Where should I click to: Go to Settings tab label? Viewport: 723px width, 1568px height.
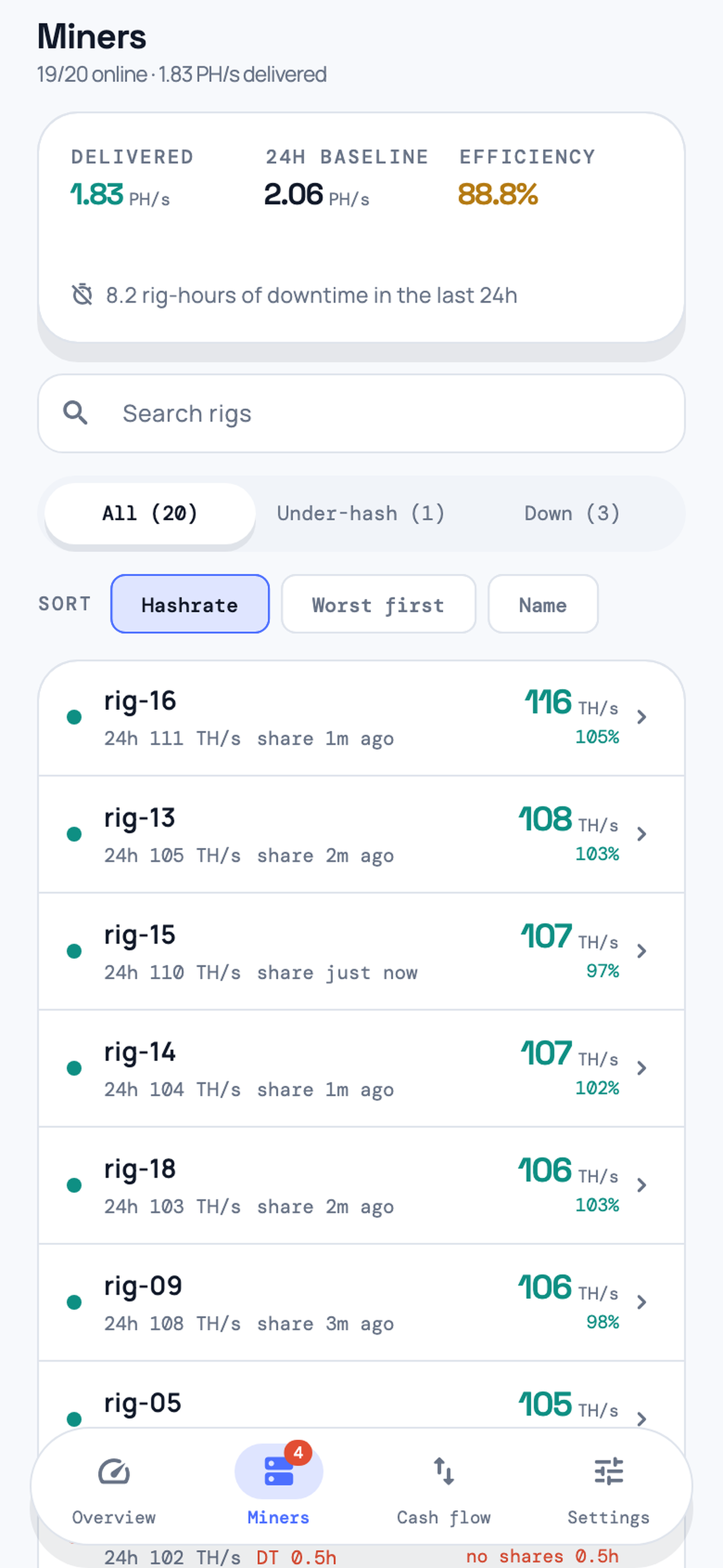609,1517
